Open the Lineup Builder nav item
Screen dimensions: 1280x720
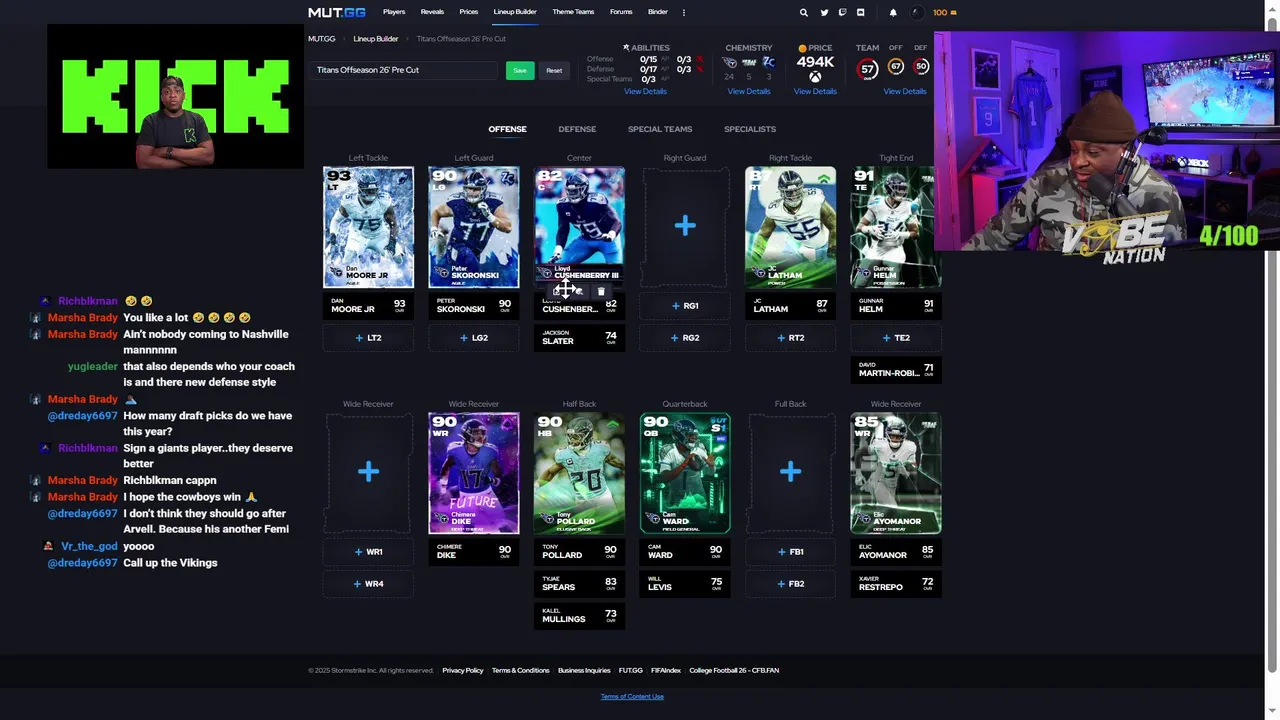515,12
